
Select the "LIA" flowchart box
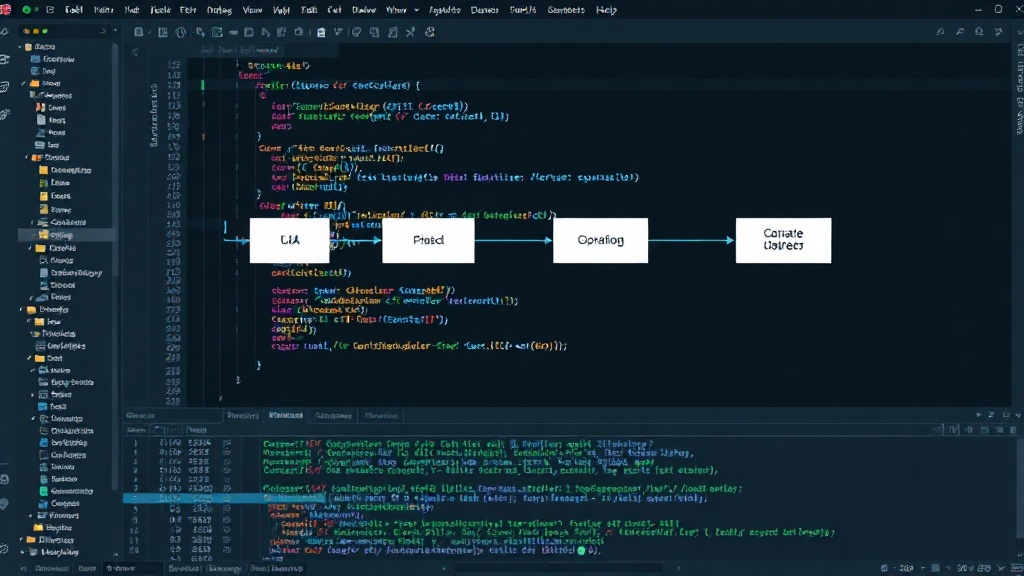click(x=289, y=240)
